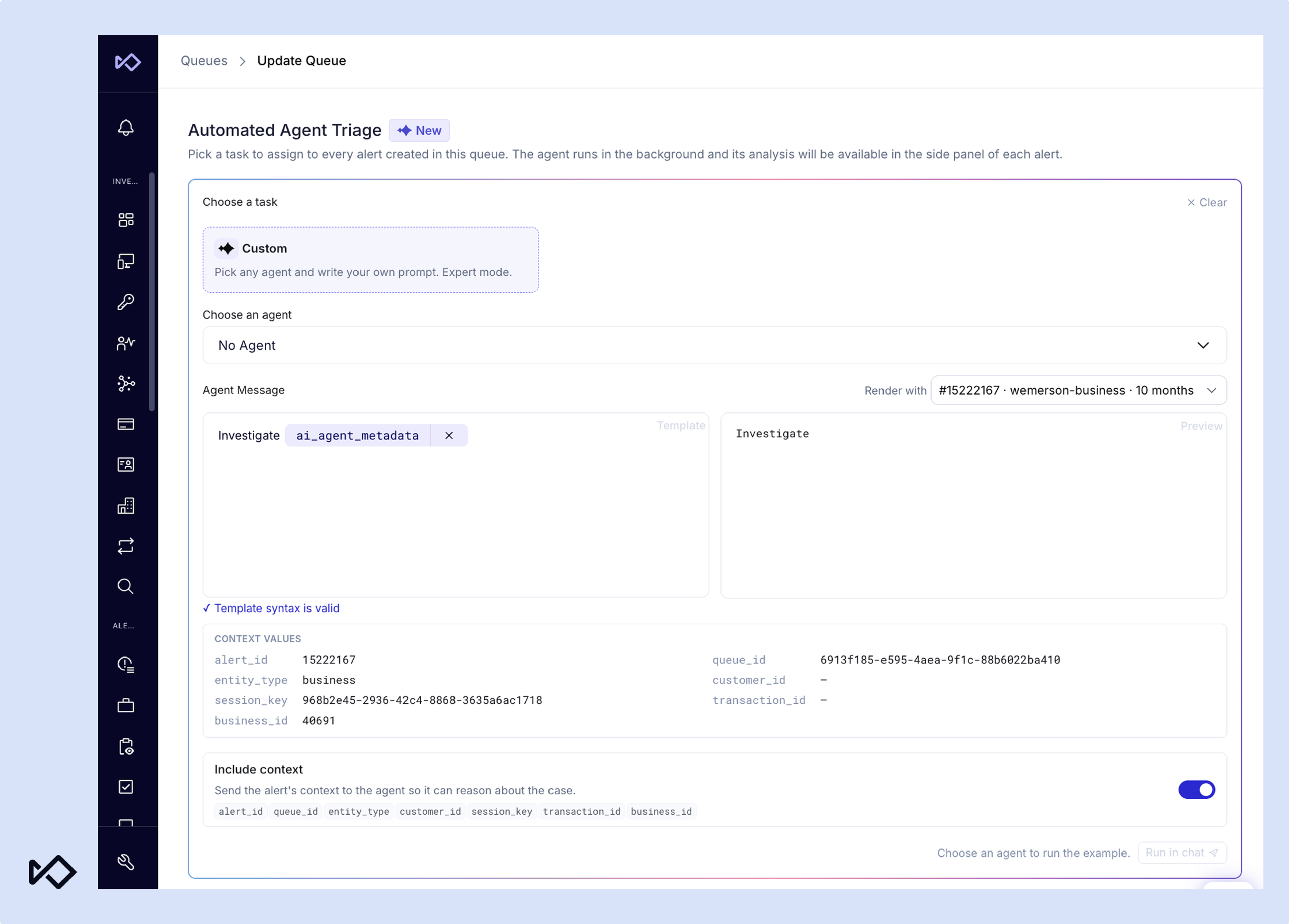
Task: Click the repeat arrows transfers icon
Action: 126,546
